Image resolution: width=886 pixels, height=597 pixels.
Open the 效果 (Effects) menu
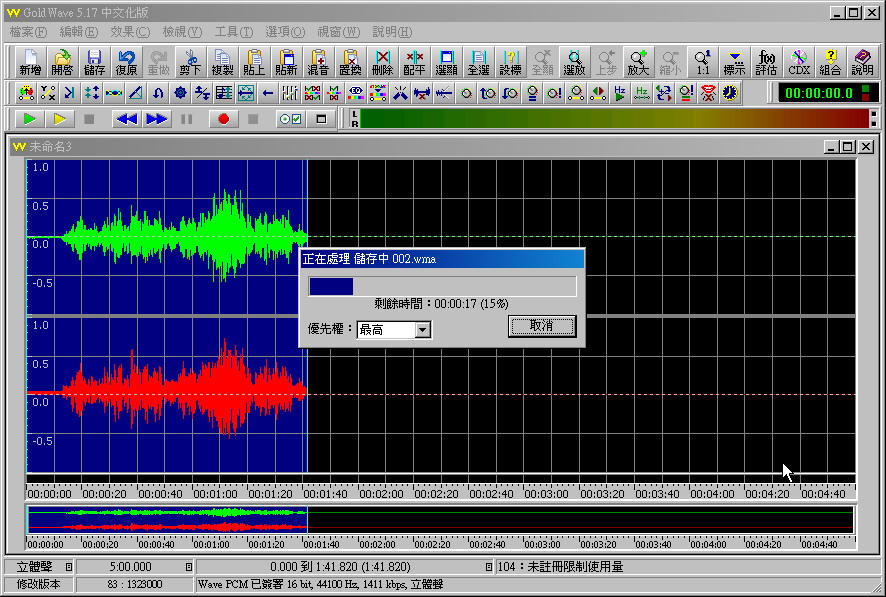coord(130,32)
